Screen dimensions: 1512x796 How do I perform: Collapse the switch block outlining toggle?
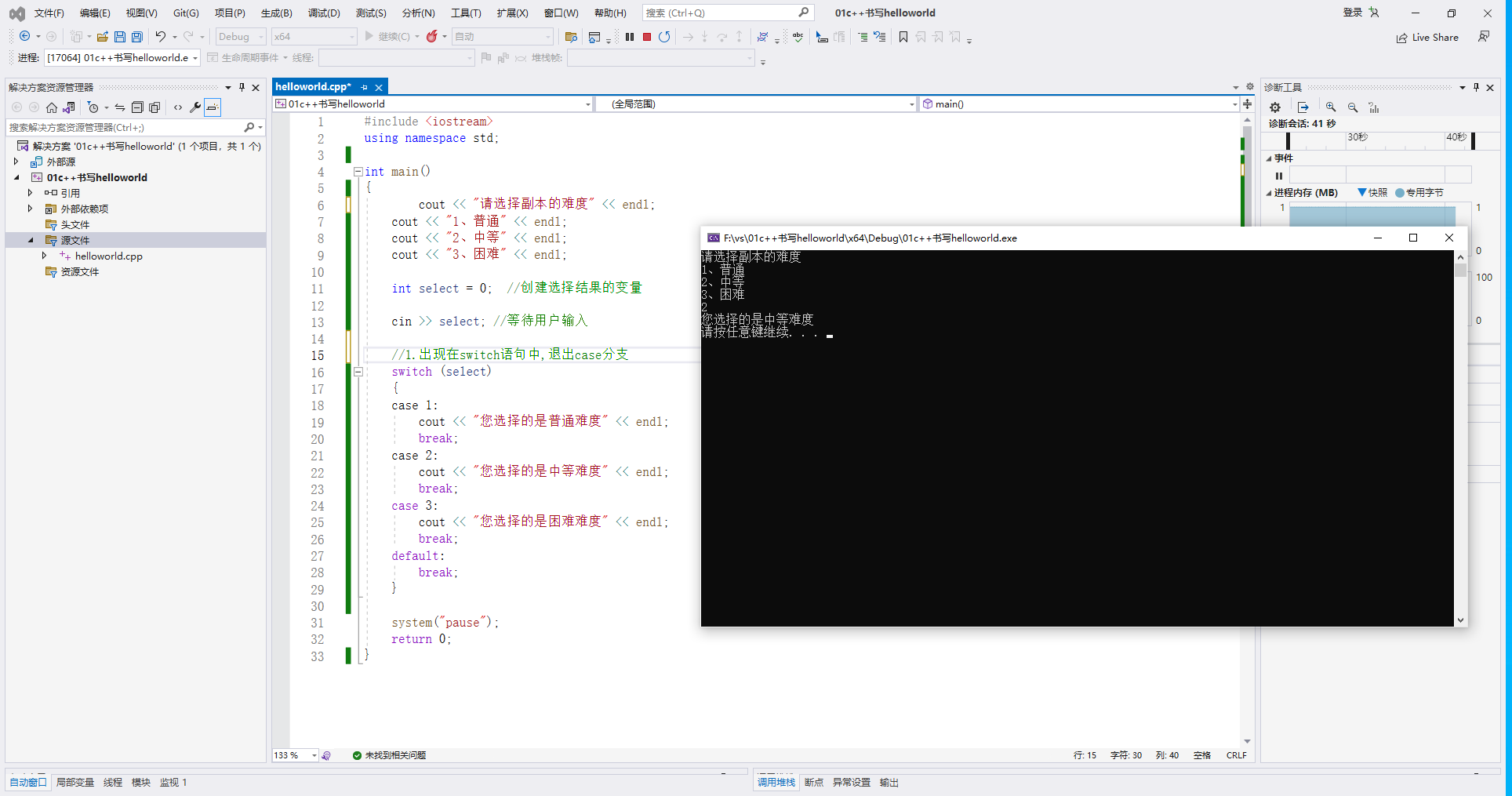(x=358, y=372)
